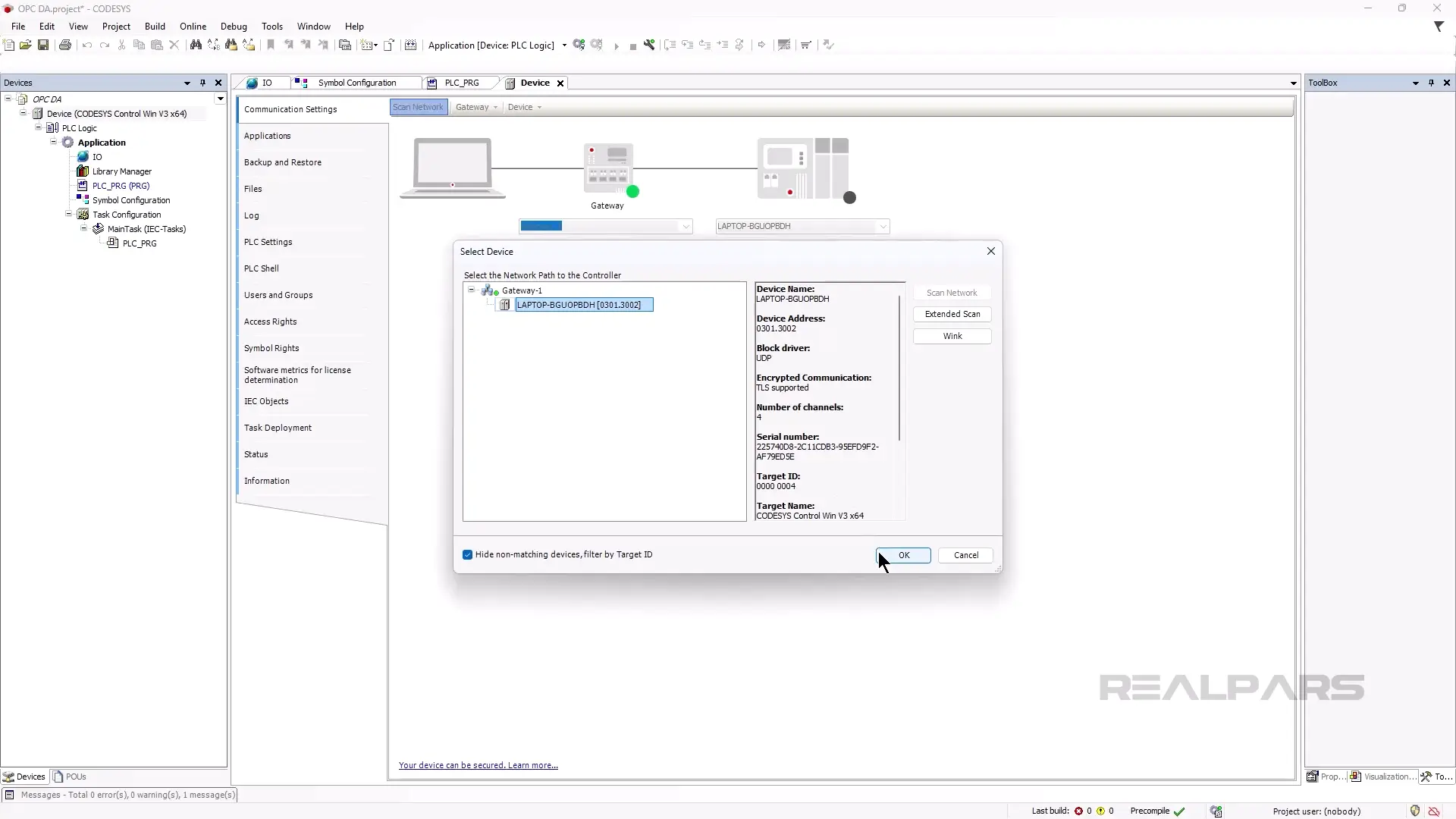
Task: Select LAPTOP-BGUOPBDH [0301.3002] in the network tree
Action: coord(583,305)
